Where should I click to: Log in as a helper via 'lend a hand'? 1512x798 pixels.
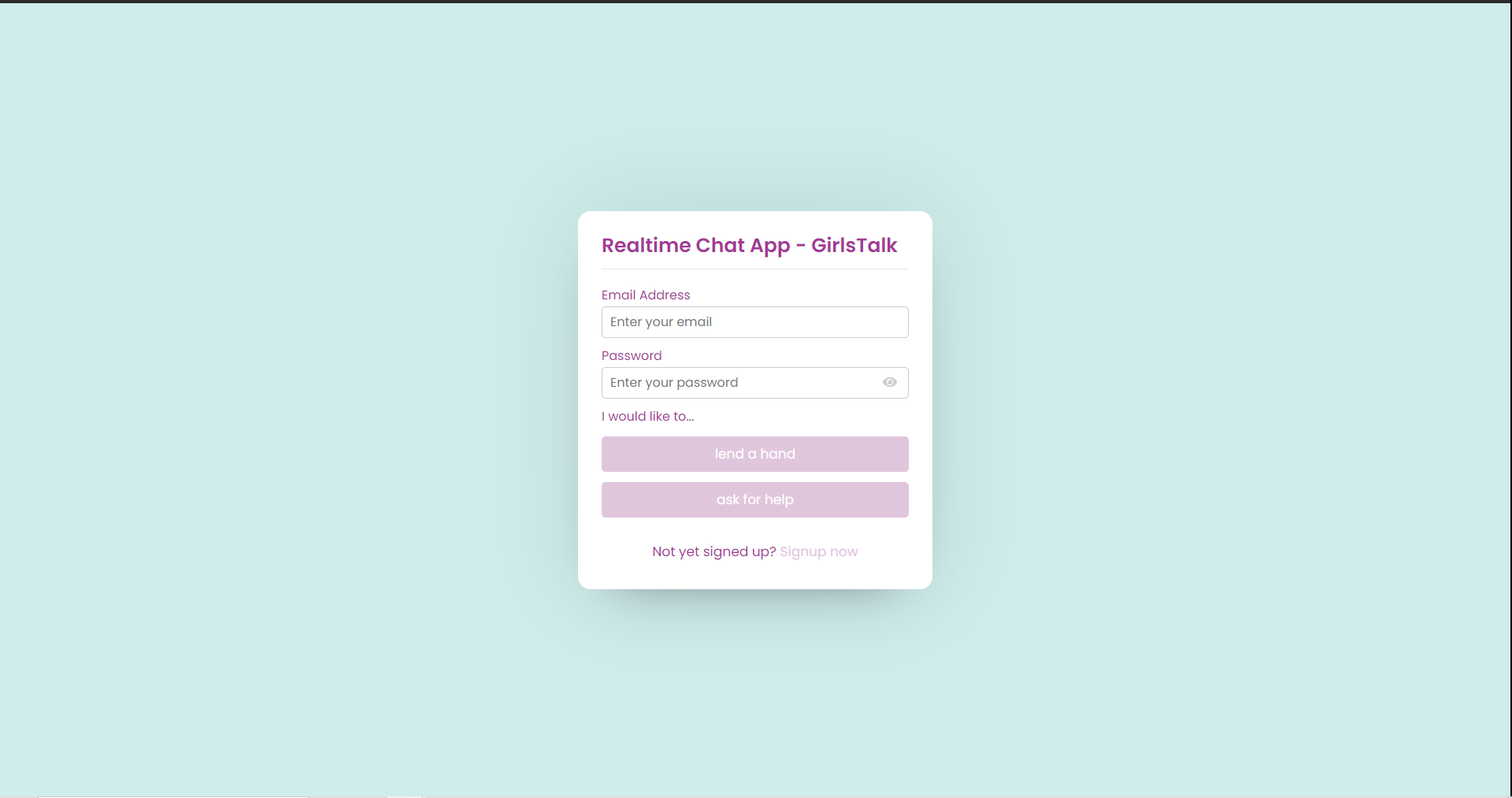(x=754, y=454)
